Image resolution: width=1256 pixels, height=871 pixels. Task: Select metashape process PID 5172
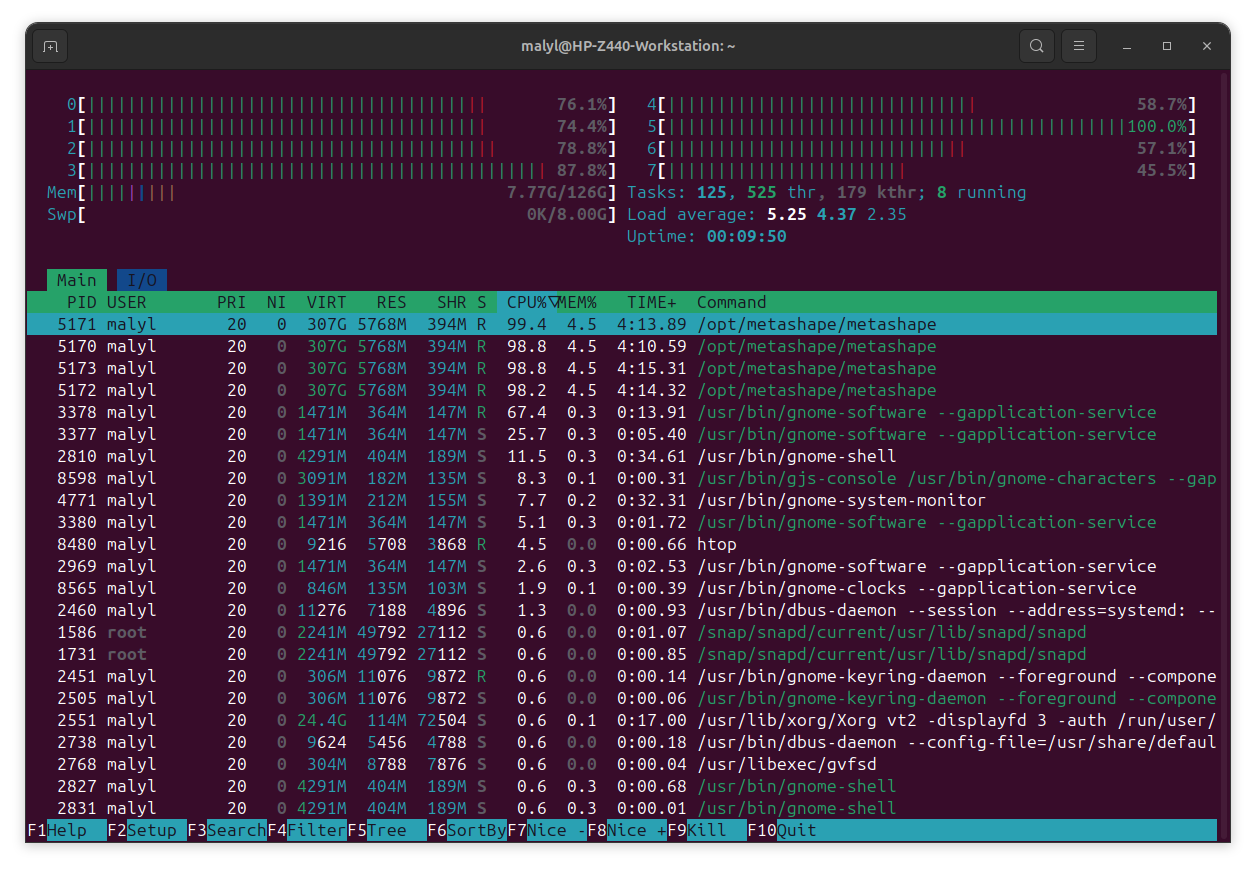coord(622,390)
